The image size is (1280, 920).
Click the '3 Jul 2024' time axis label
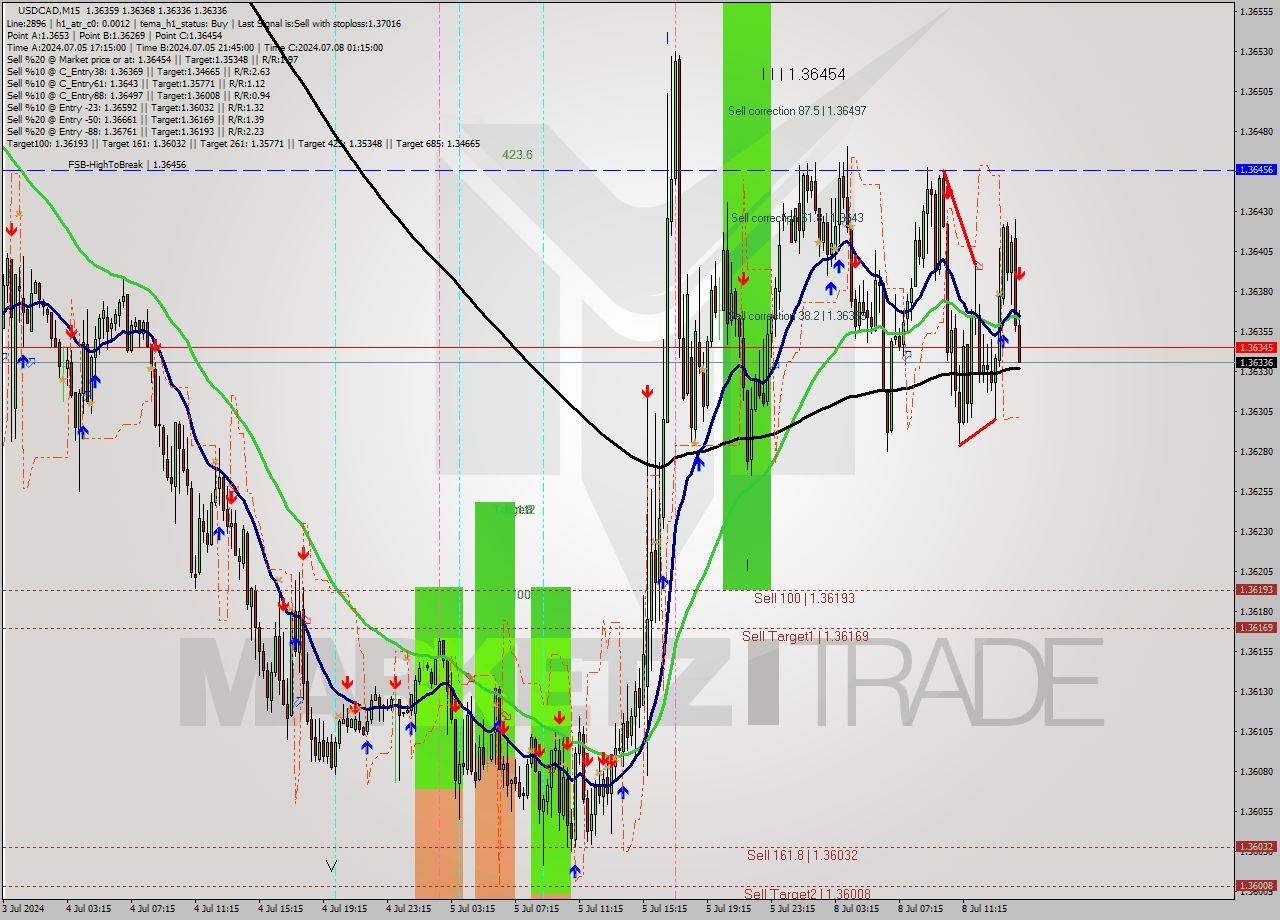(x=24, y=910)
